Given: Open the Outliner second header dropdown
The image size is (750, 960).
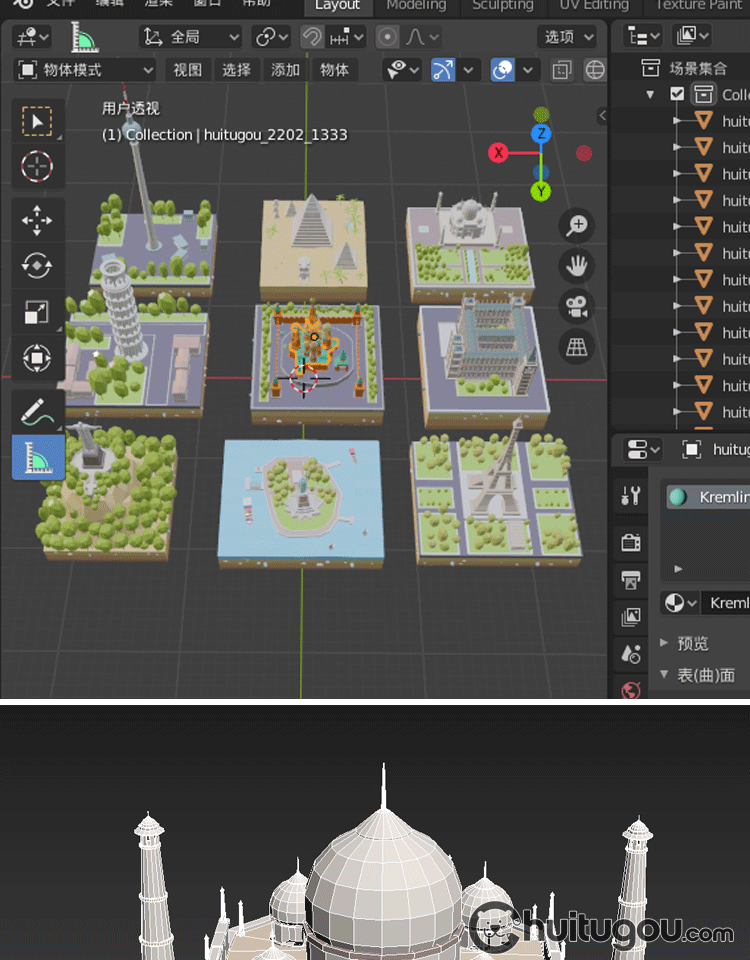Looking at the screenshot, I should [691, 36].
